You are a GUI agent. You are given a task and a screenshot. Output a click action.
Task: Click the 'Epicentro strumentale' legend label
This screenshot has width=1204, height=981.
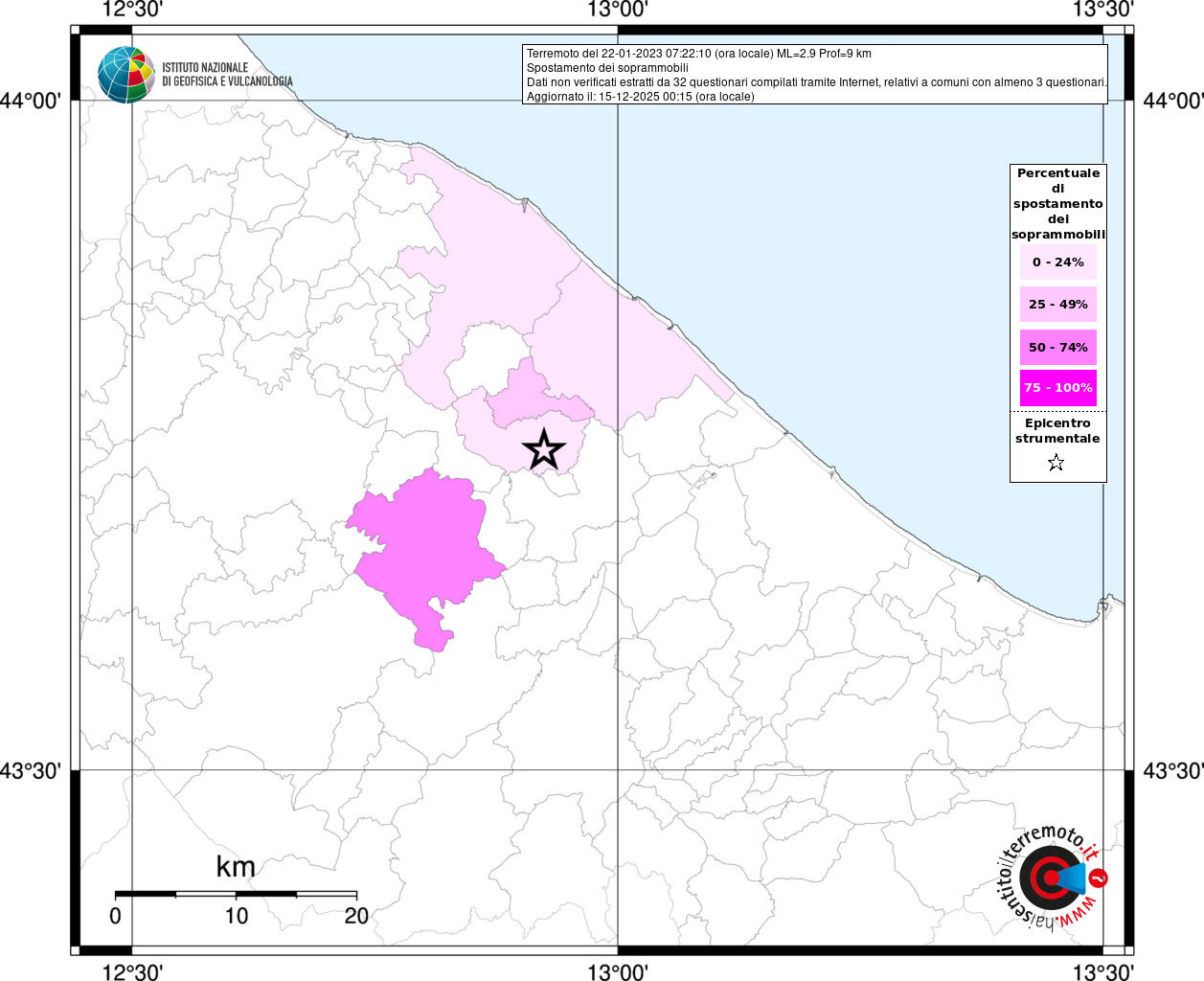(x=1057, y=431)
